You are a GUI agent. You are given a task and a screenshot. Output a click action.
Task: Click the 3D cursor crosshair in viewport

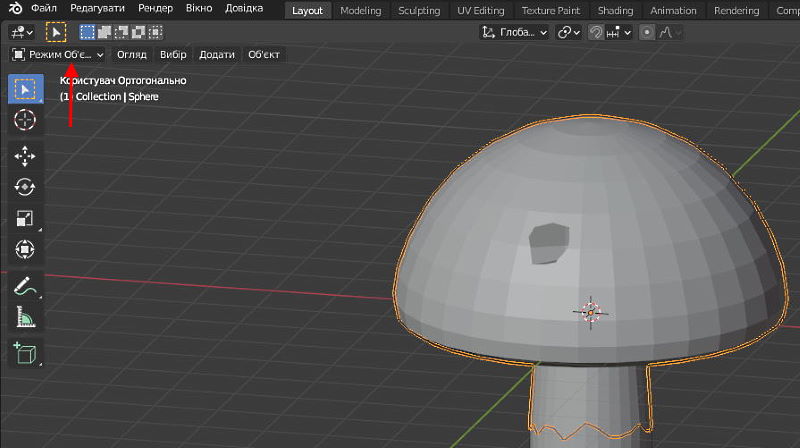[x=591, y=312]
